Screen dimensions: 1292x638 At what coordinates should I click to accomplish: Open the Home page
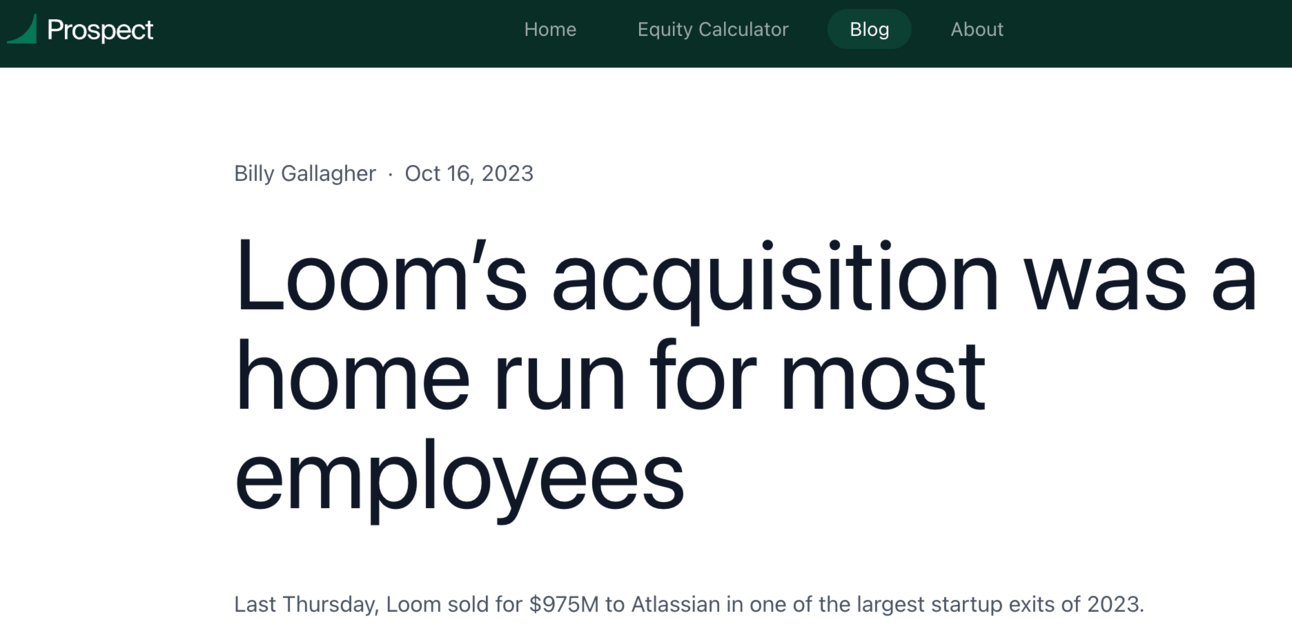click(x=550, y=29)
